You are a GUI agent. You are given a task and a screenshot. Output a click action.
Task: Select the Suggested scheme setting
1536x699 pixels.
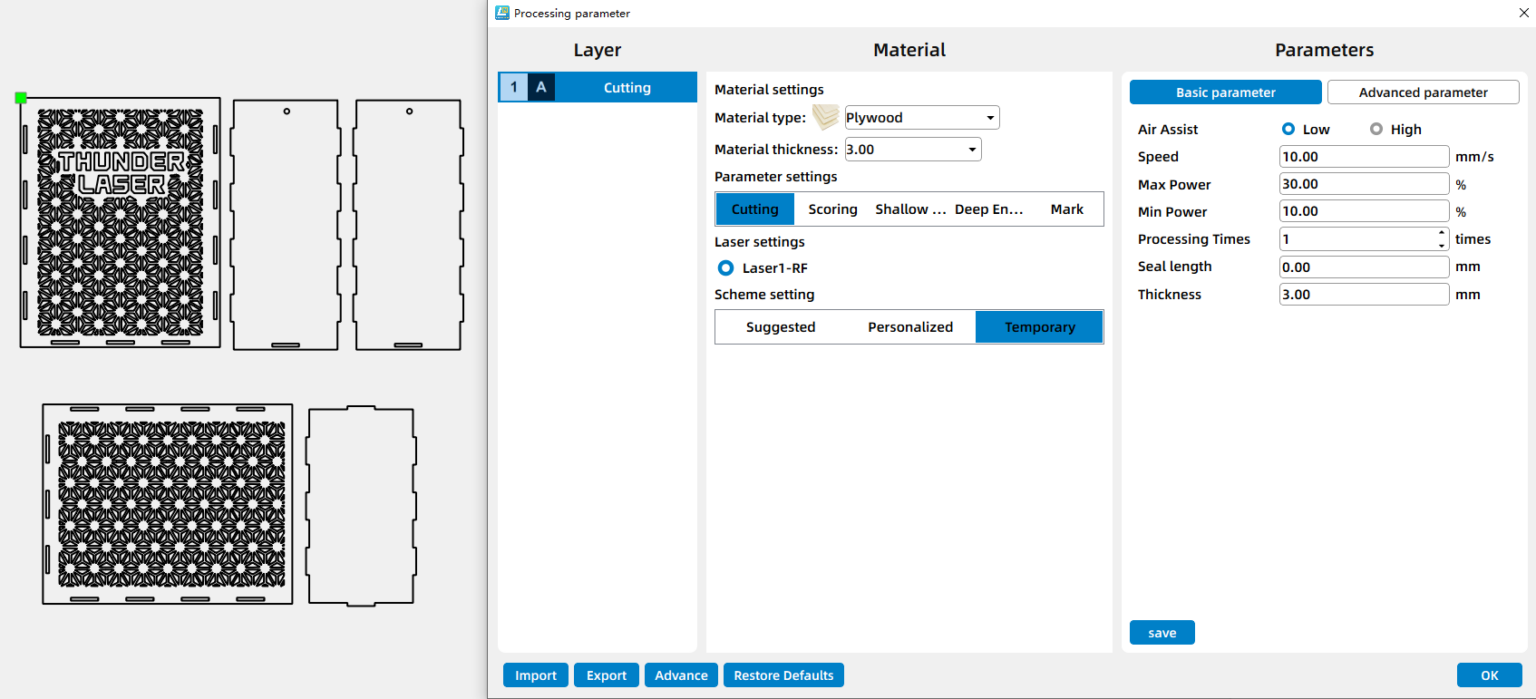pos(780,327)
